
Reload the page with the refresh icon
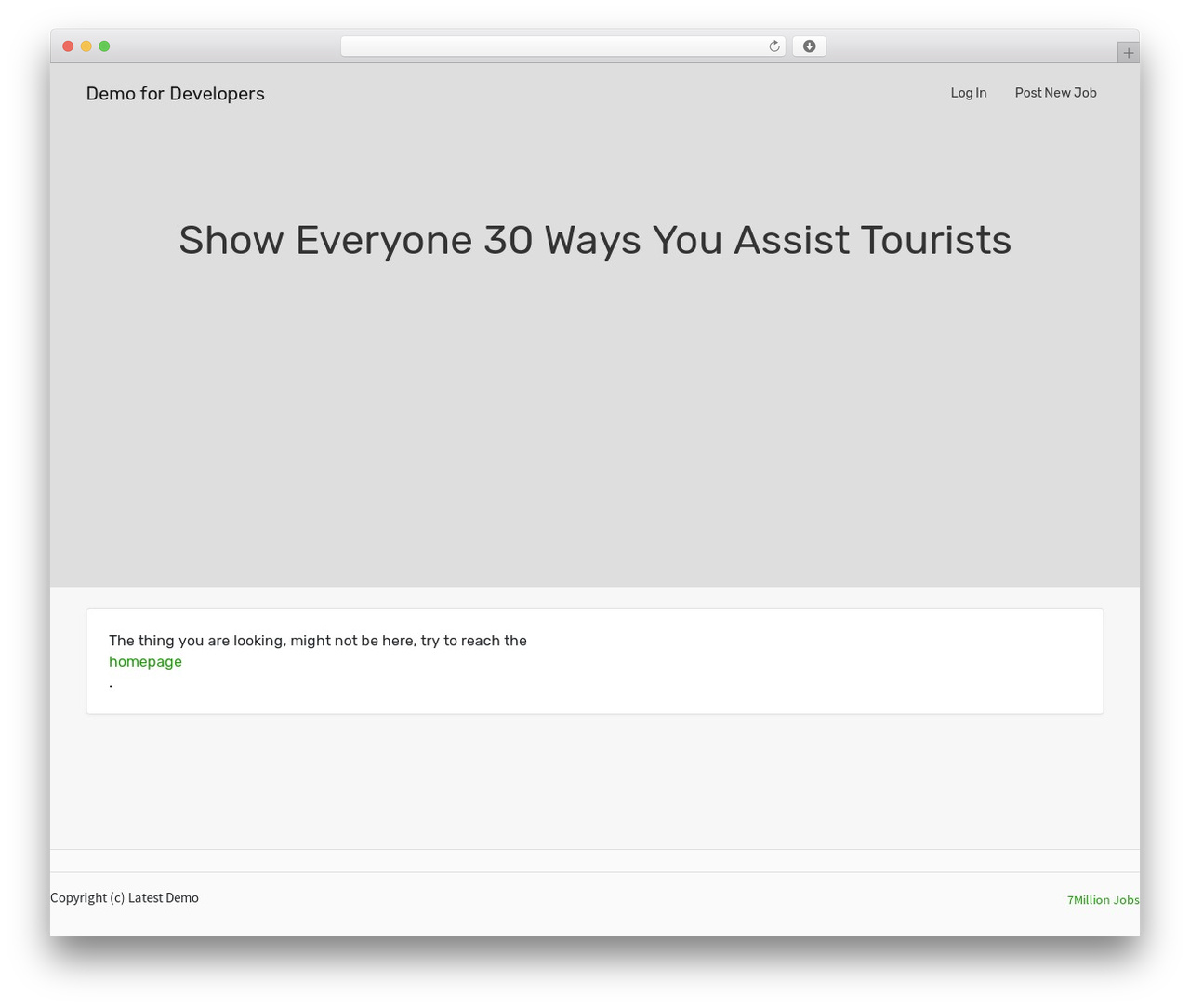(773, 46)
